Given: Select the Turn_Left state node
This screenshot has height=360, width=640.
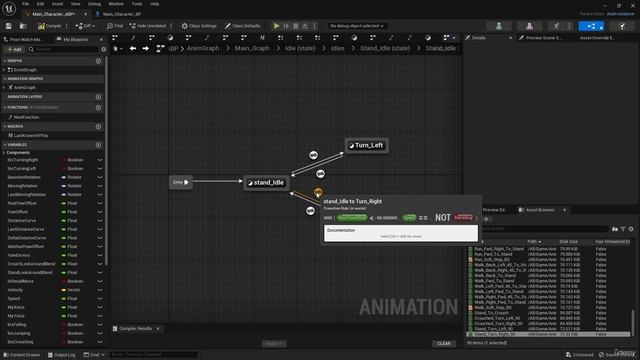Looking at the screenshot, I should 367,145.
